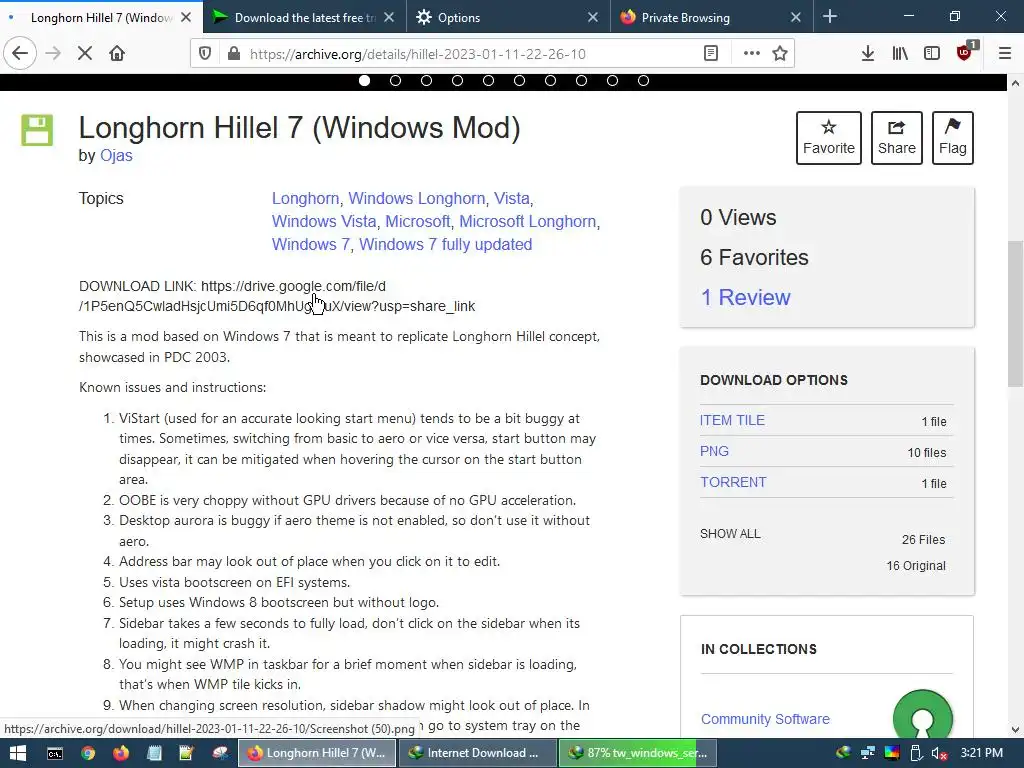
Task: Click the page vertical scrollbar thumb
Action: 1015,313
